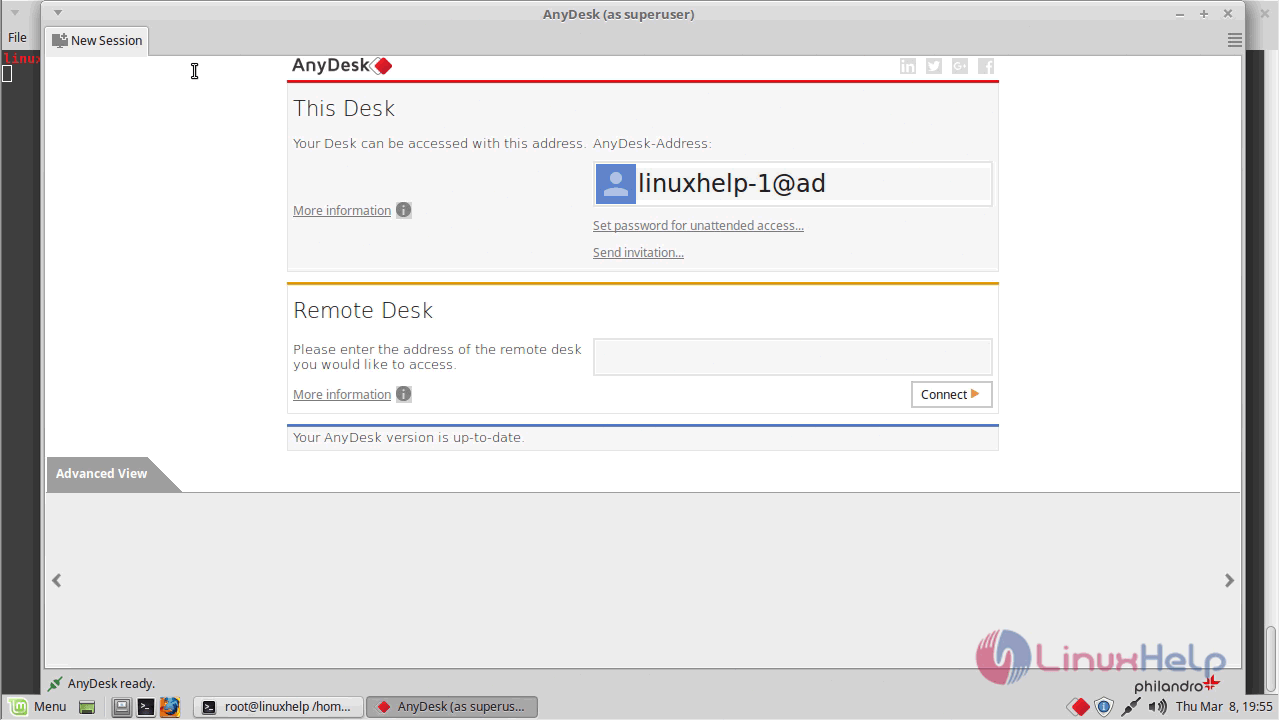Open AnyDesk's LinkedIn page icon
1280x720 pixels.
click(x=908, y=66)
